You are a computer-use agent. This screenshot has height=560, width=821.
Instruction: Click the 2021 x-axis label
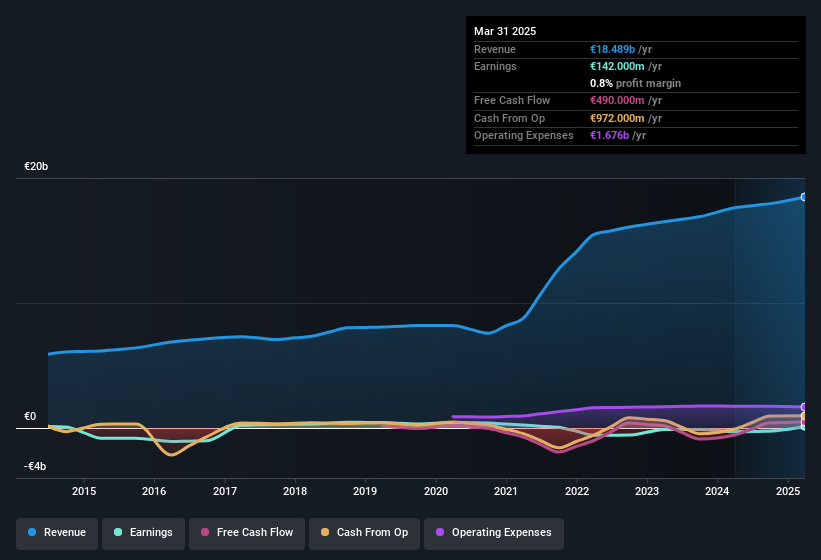pyautogui.click(x=506, y=491)
